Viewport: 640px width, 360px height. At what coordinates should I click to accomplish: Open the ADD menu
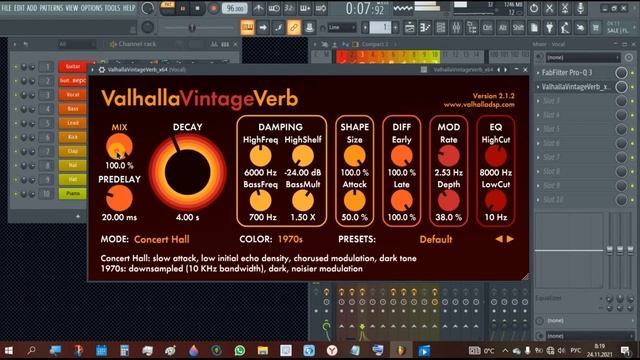tap(32, 8)
